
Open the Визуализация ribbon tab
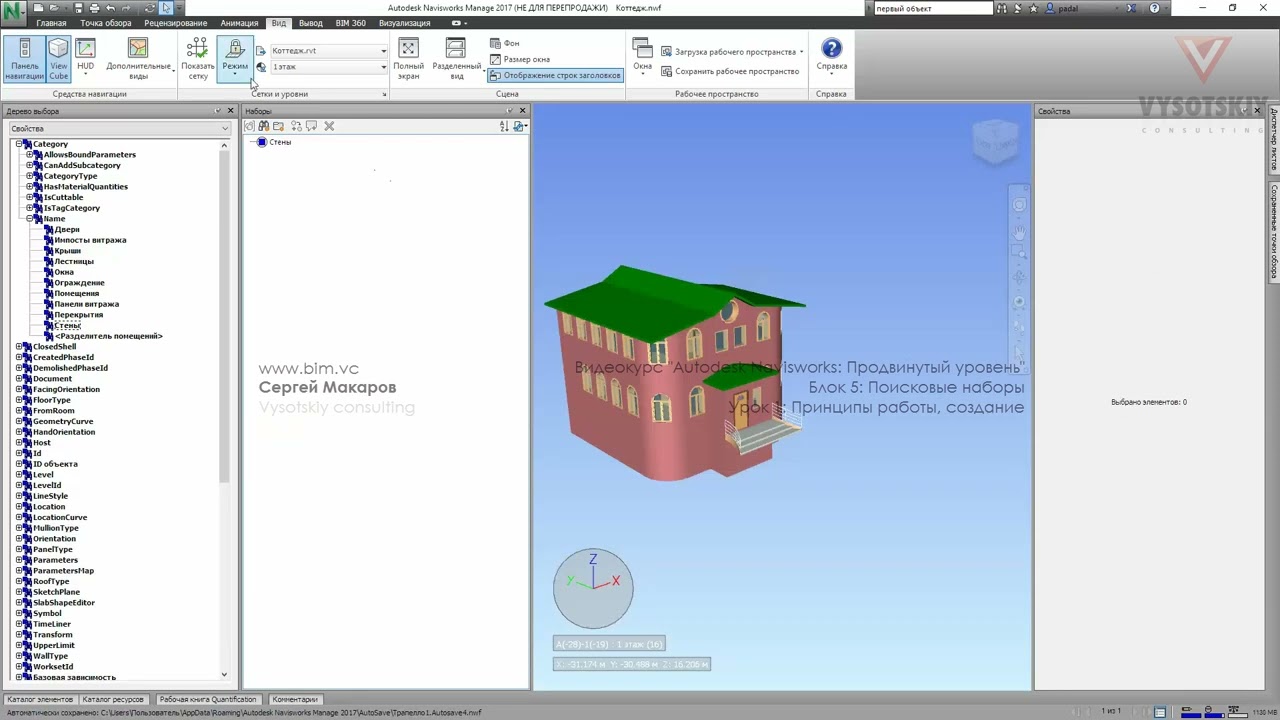click(405, 23)
